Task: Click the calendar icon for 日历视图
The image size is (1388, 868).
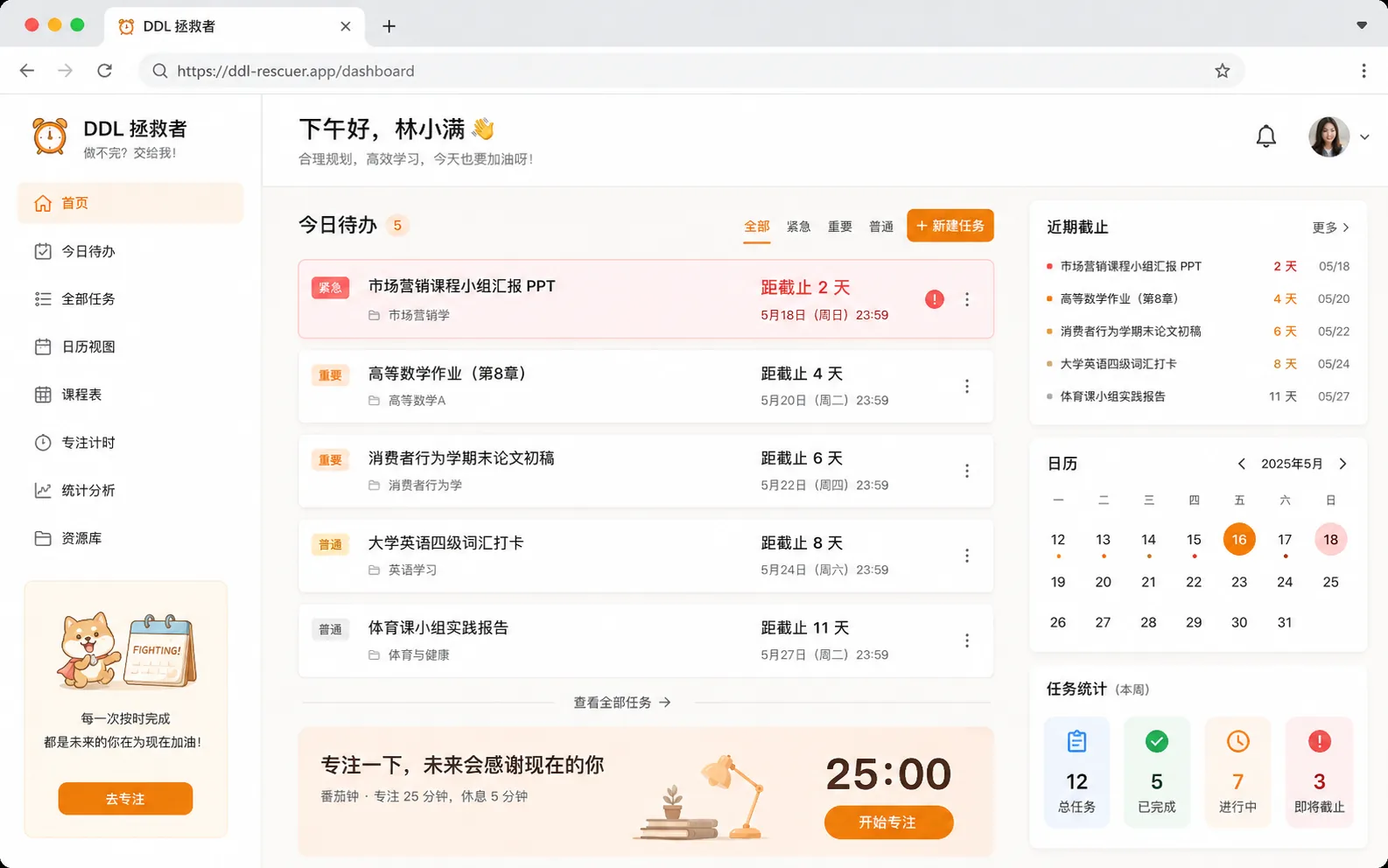Action: (42, 346)
